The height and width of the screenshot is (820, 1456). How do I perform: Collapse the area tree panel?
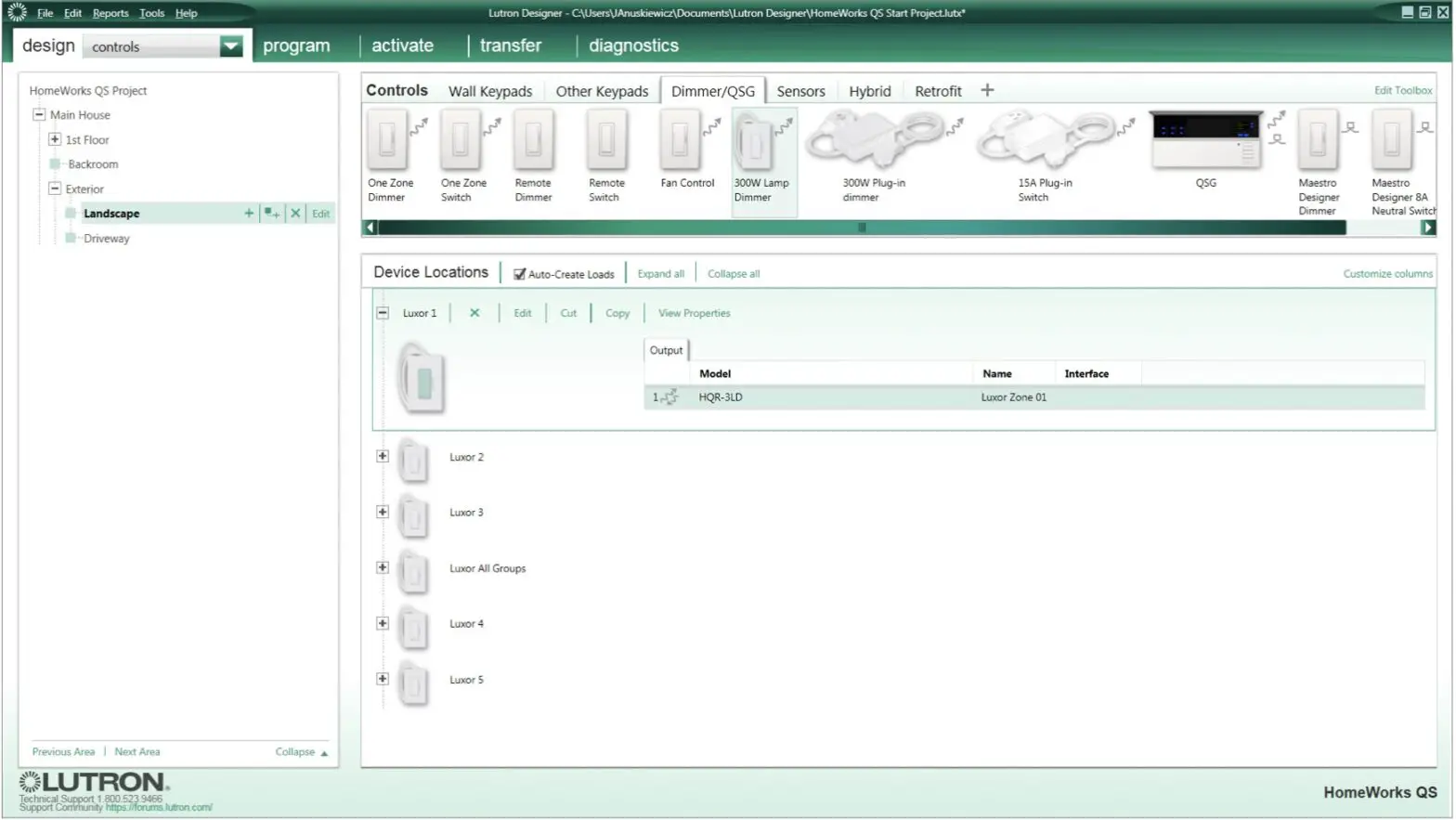click(301, 752)
